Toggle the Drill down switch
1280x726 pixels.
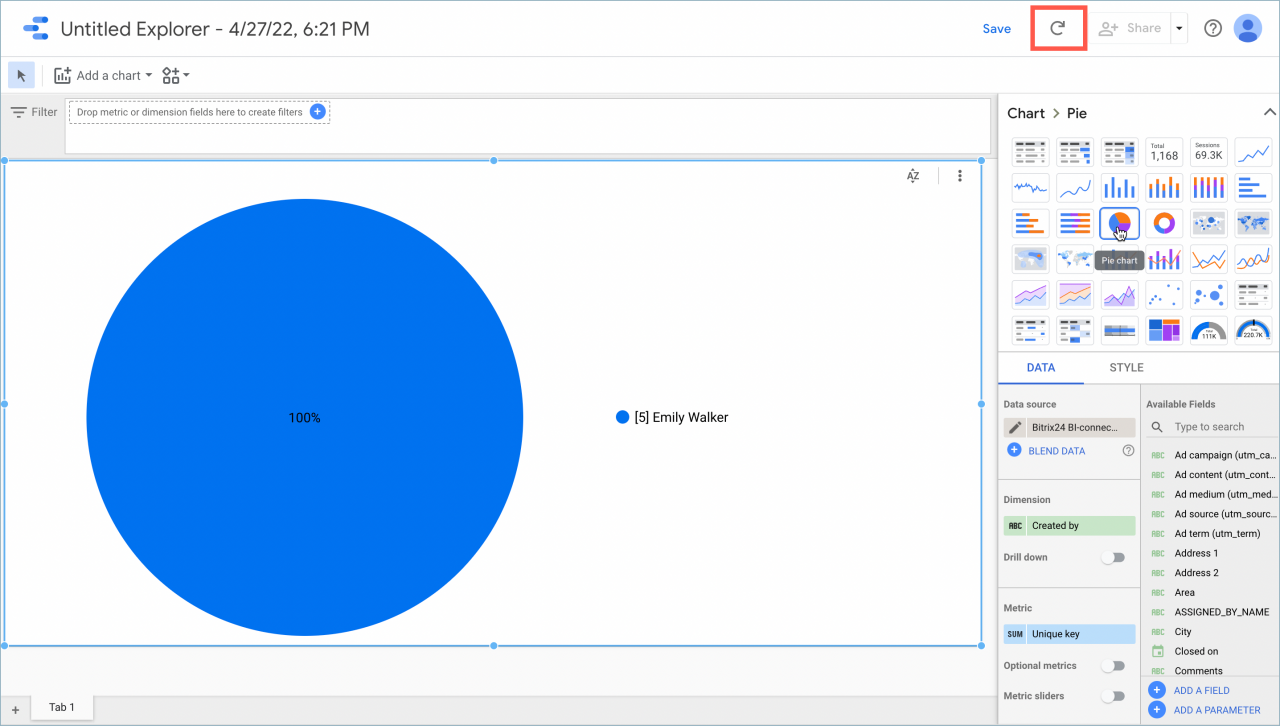tap(1113, 557)
